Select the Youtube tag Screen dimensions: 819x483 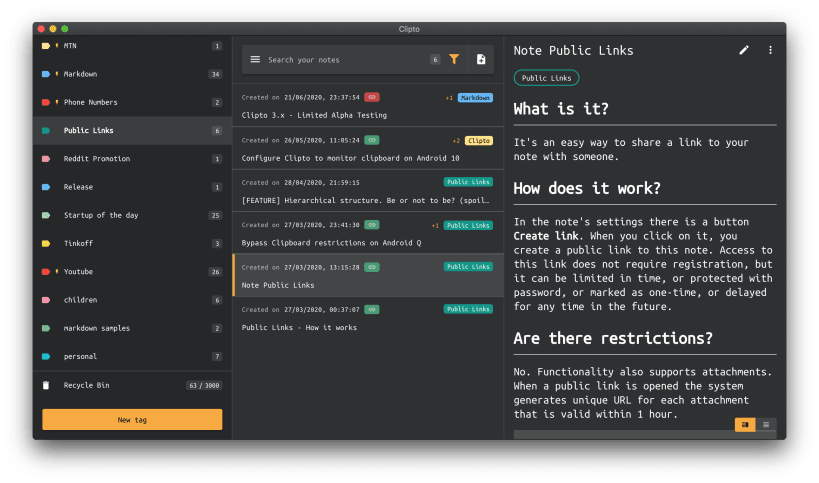point(133,272)
